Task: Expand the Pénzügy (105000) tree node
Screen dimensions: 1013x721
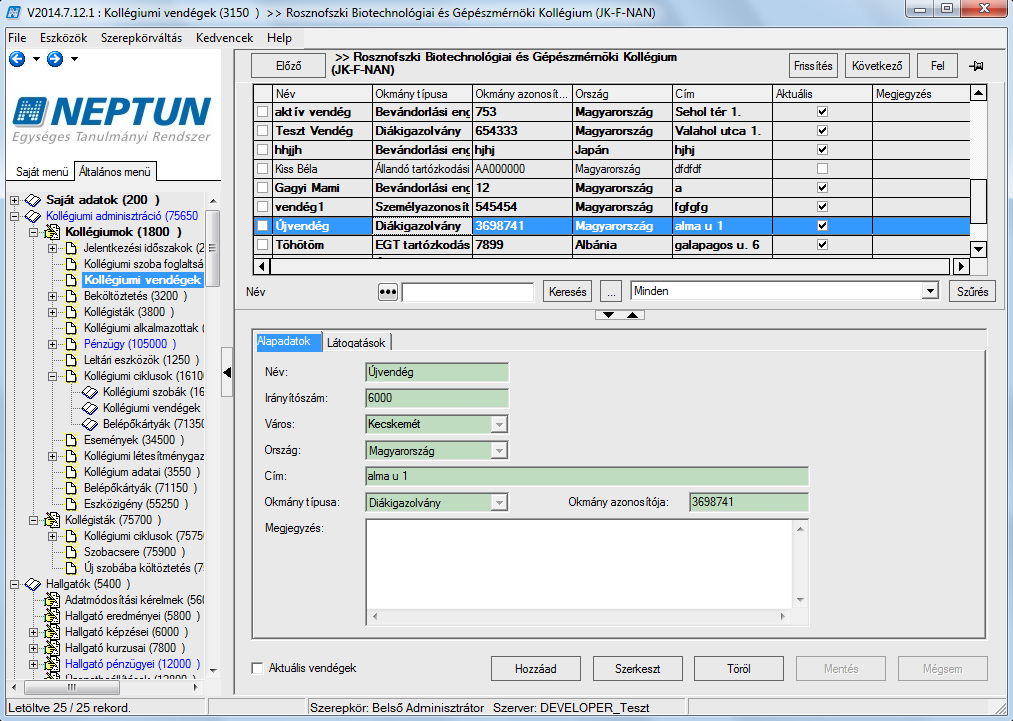Action: pos(53,344)
